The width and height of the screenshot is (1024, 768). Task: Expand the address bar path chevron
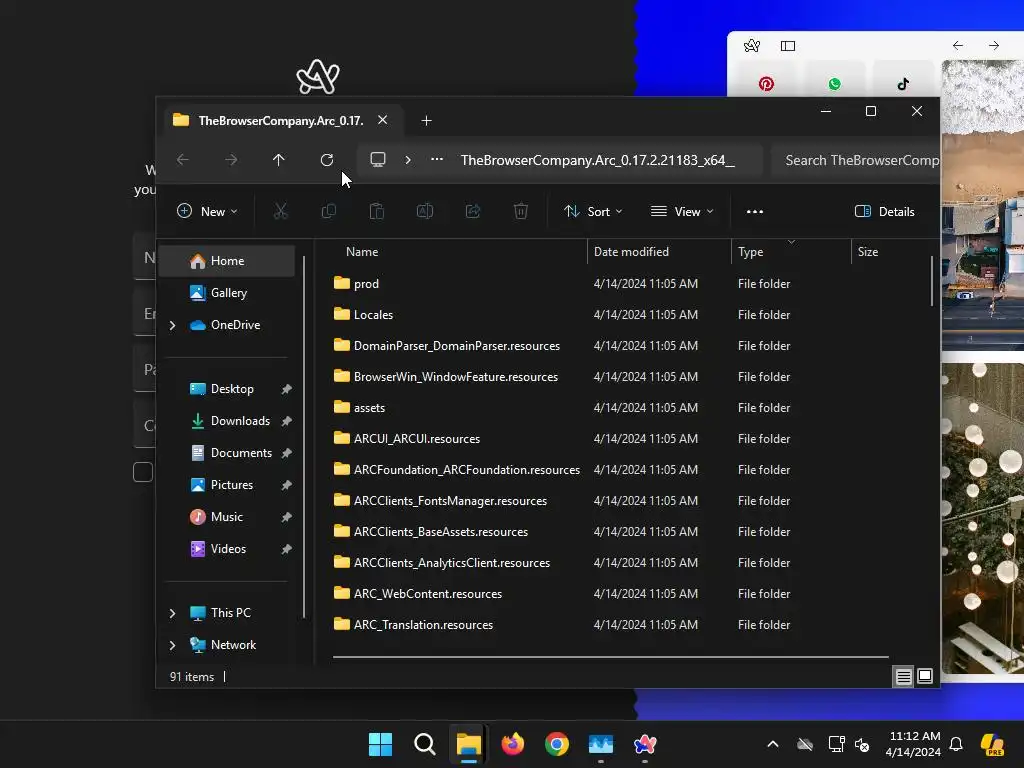point(408,160)
